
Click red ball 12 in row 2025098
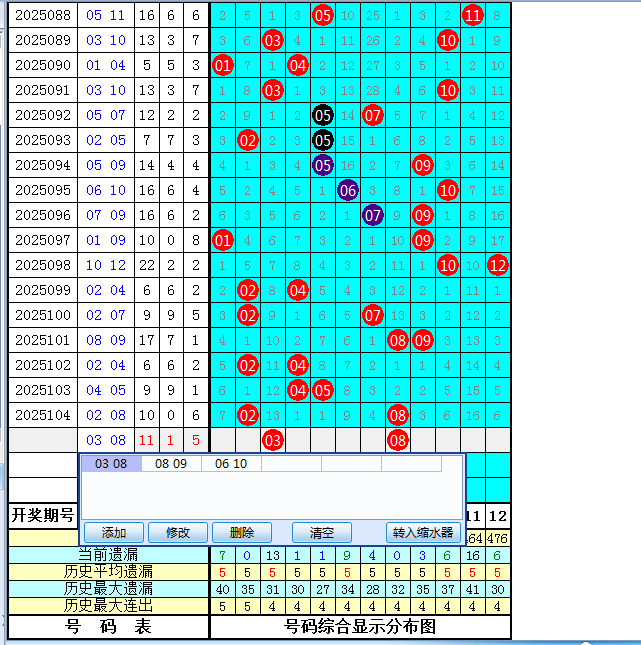tap(498, 265)
